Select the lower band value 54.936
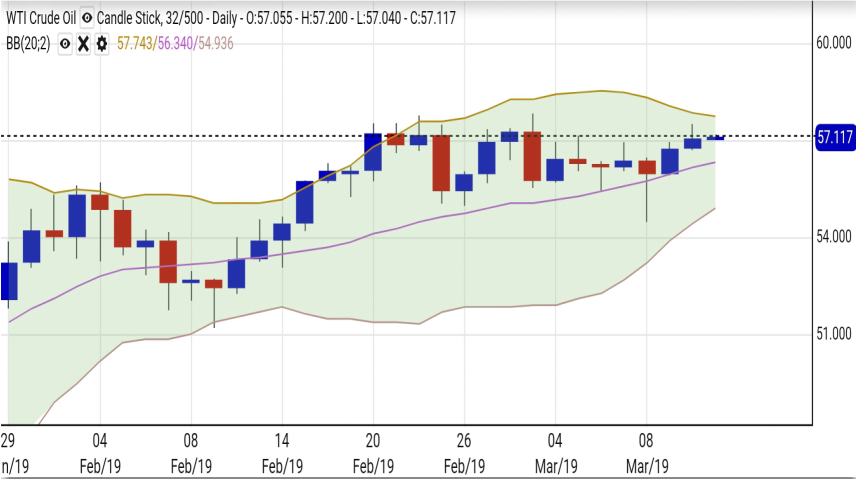The image size is (861, 481). tap(217, 44)
